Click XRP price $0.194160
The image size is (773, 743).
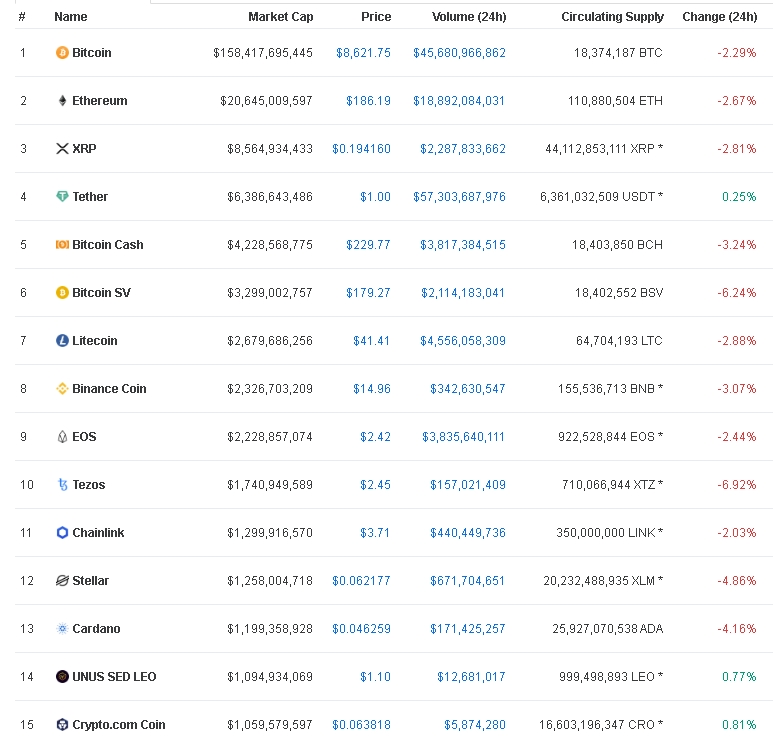(x=361, y=148)
